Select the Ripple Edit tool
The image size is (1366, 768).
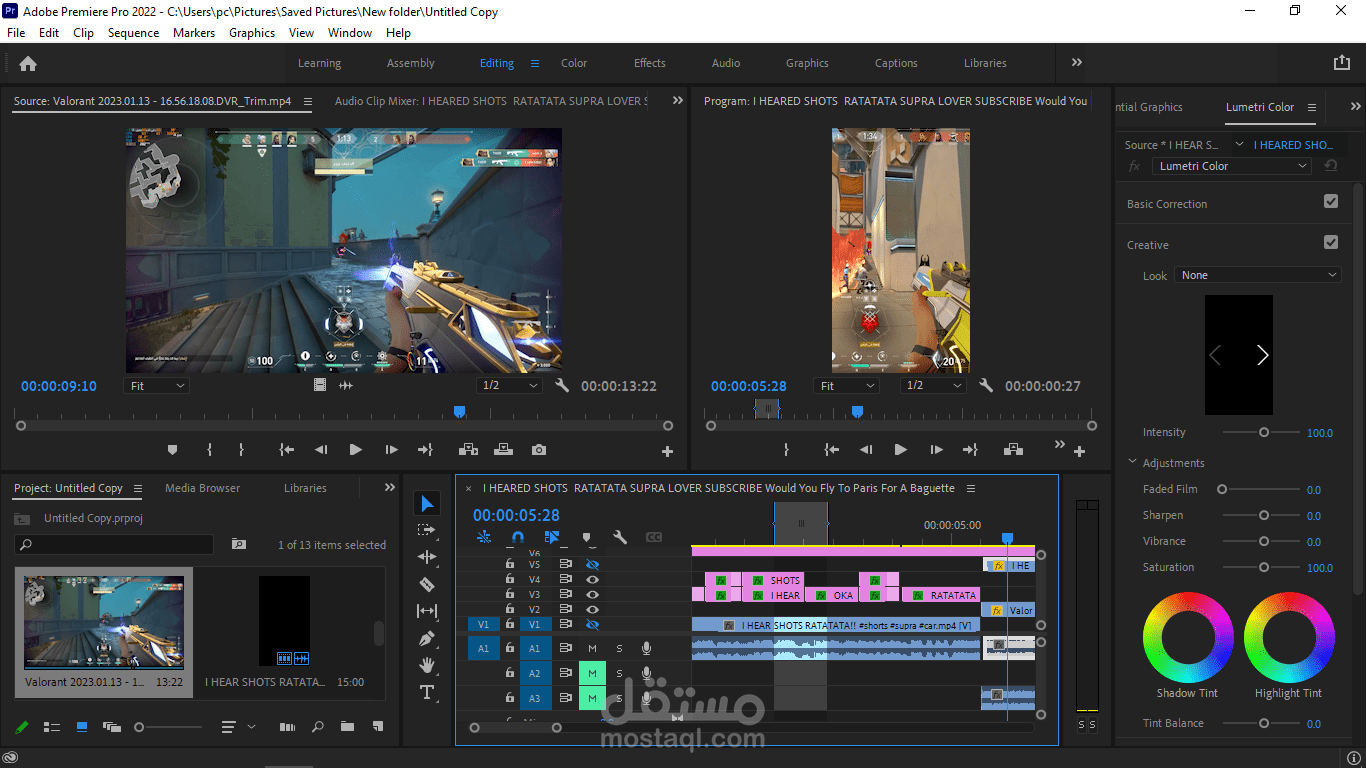pyautogui.click(x=427, y=557)
